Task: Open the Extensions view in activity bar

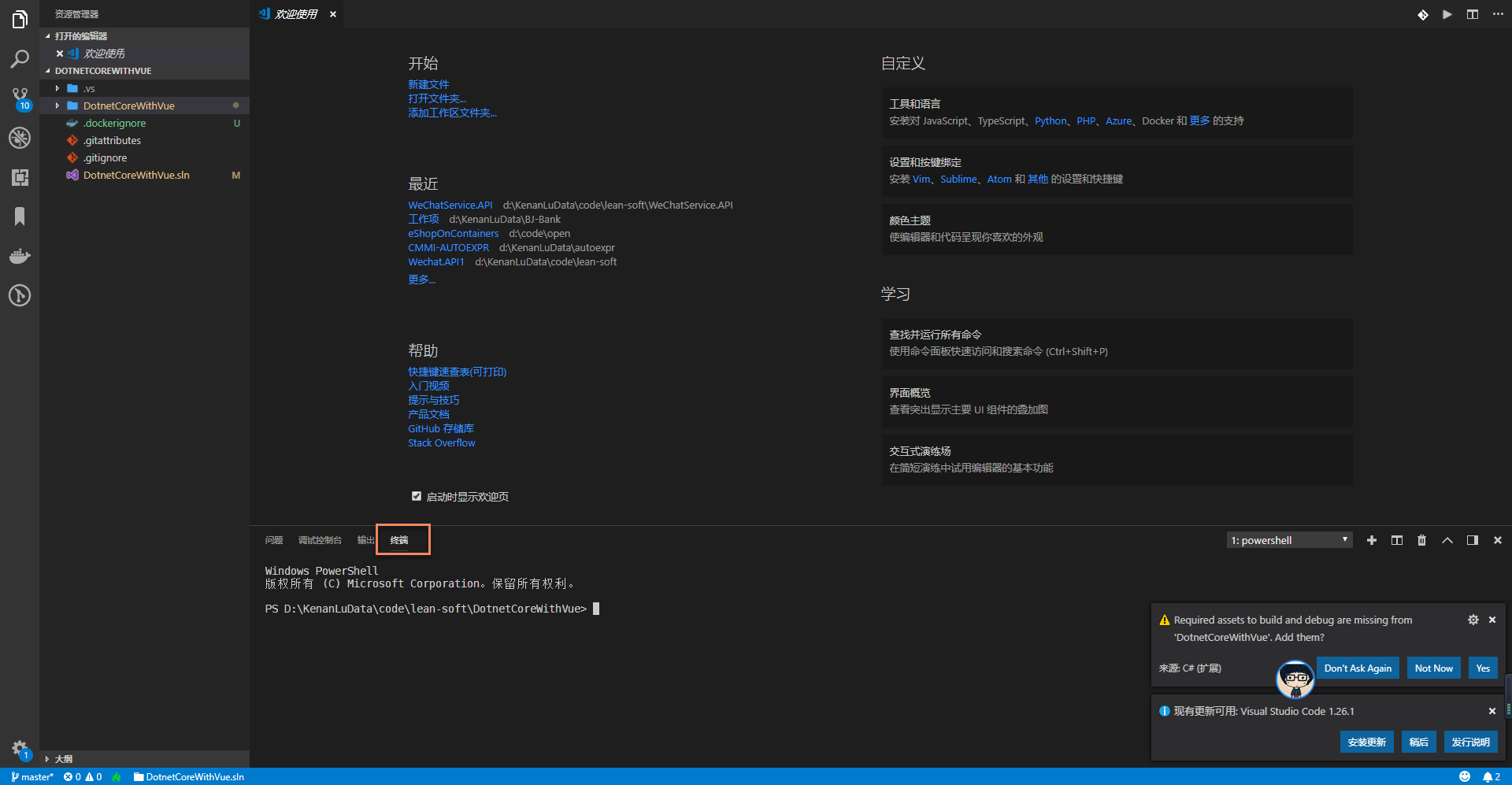Action: [20, 177]
